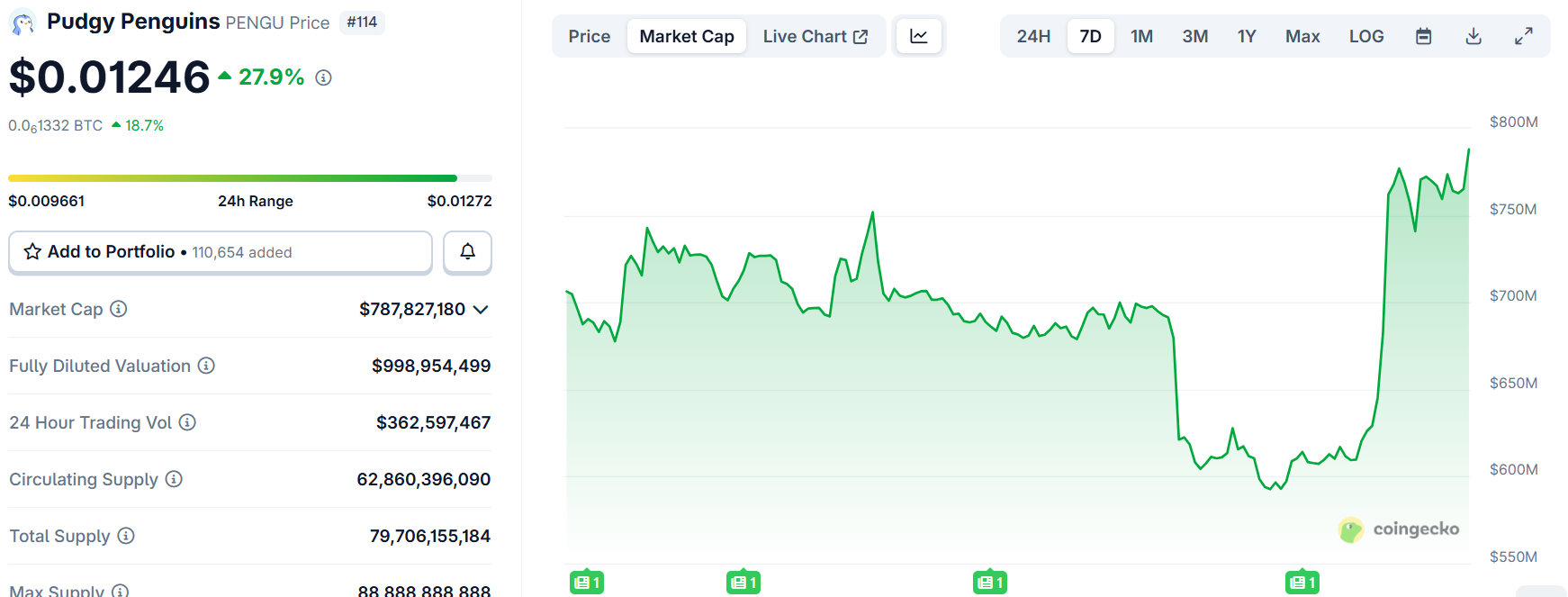Click the 24h Range progress bar

[250, 178]
